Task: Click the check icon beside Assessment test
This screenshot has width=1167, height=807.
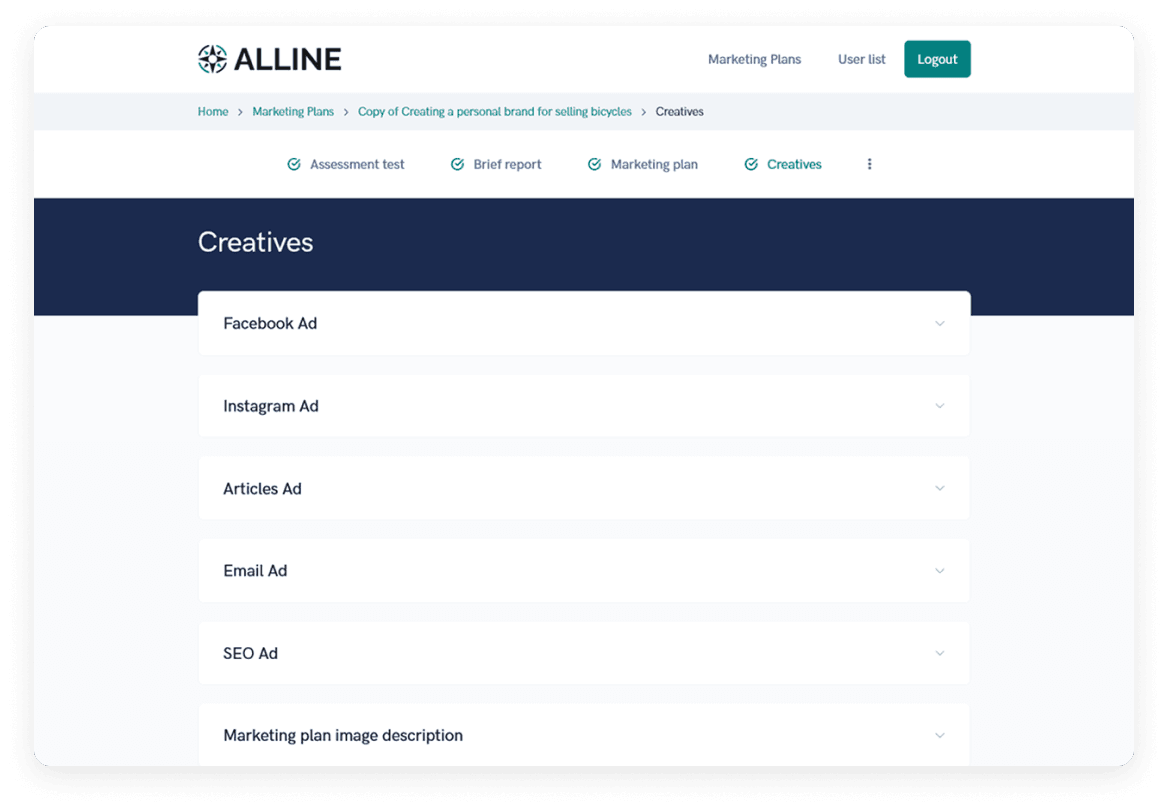Action: coord(294,164)
